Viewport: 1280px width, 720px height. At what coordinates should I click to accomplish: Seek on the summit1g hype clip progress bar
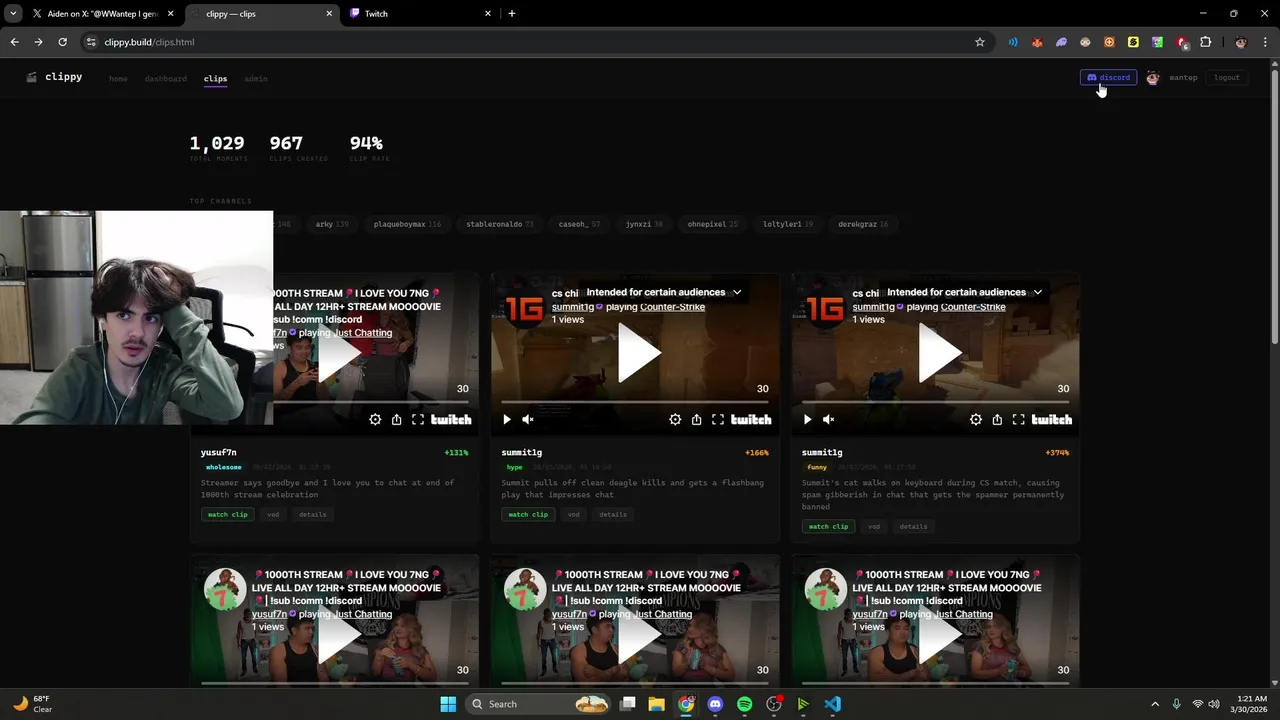point(635,402)
